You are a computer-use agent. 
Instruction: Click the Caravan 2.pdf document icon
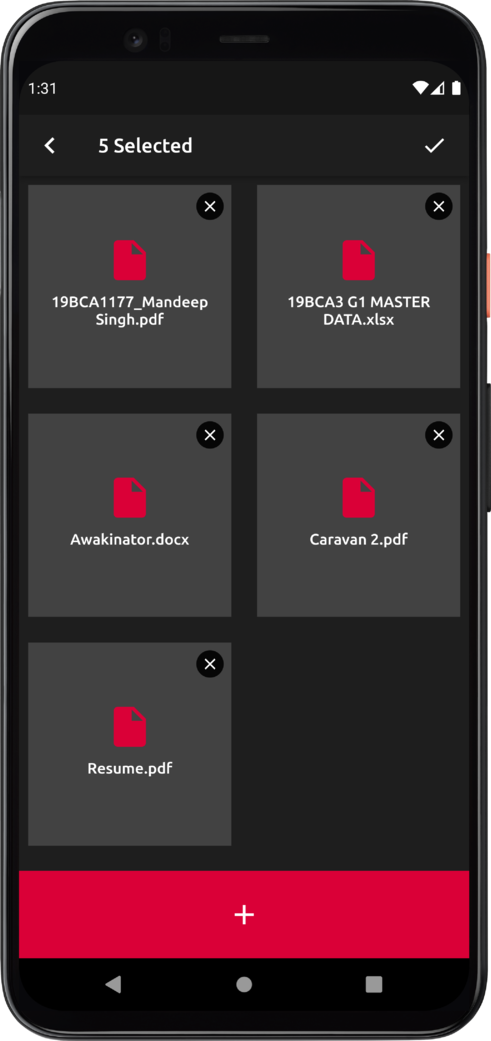point(358,498)
